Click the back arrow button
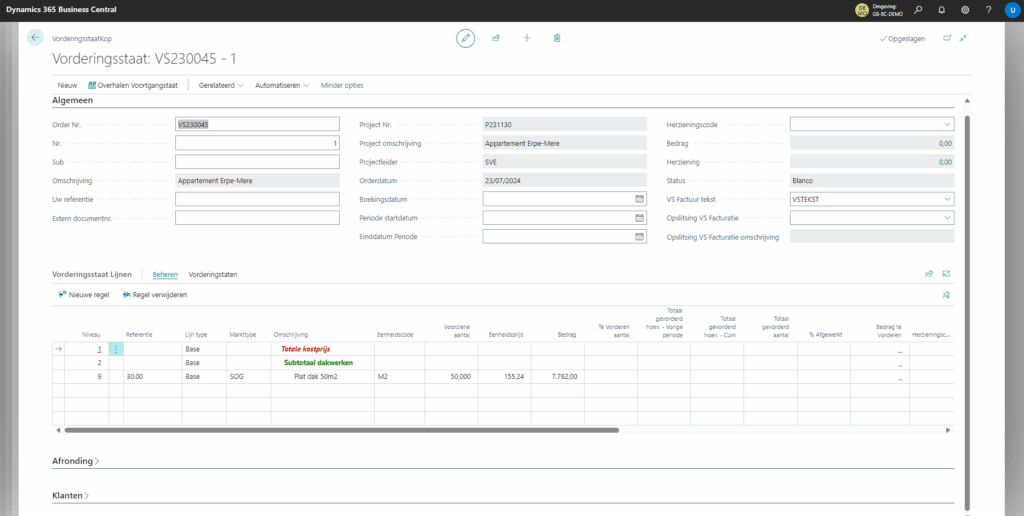 36,38
